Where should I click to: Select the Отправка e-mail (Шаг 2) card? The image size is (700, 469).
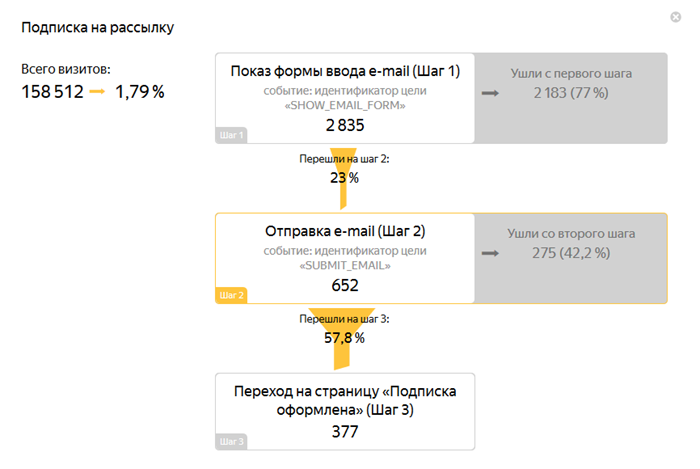(x=345, y=258)
